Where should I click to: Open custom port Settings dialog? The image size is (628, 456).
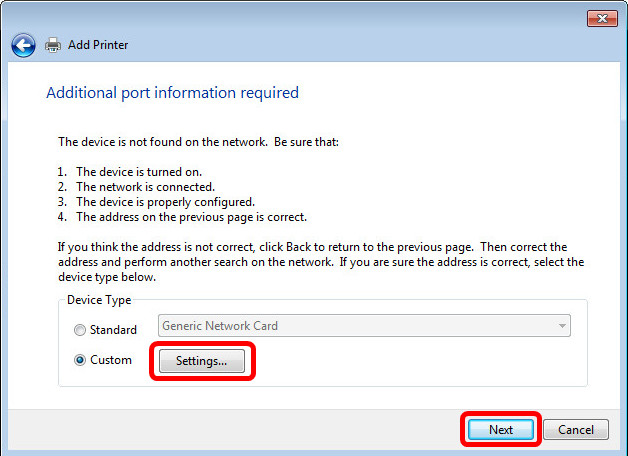[x=202, y=361]
